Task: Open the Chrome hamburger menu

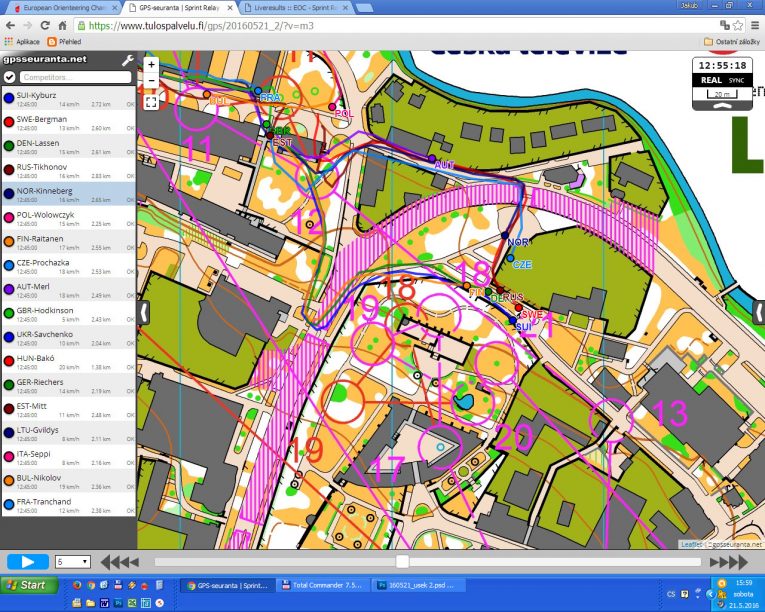Action: pos(755,25)
